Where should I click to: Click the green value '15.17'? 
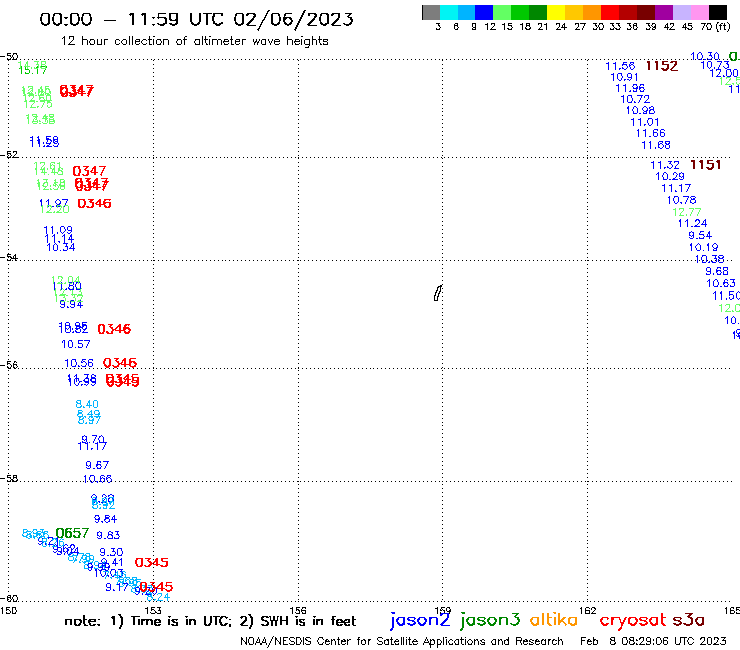tap(33, 70)
